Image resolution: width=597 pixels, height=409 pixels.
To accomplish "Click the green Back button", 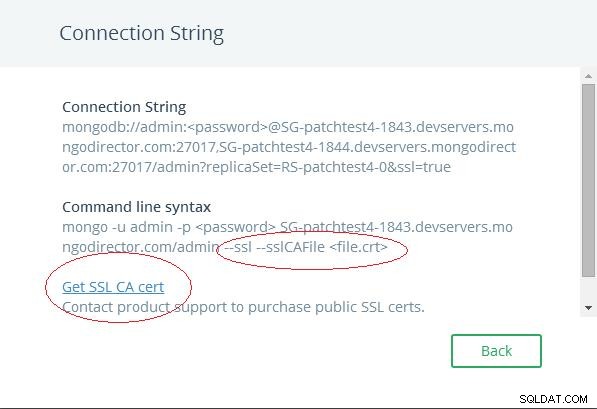I will pos(496,351).
